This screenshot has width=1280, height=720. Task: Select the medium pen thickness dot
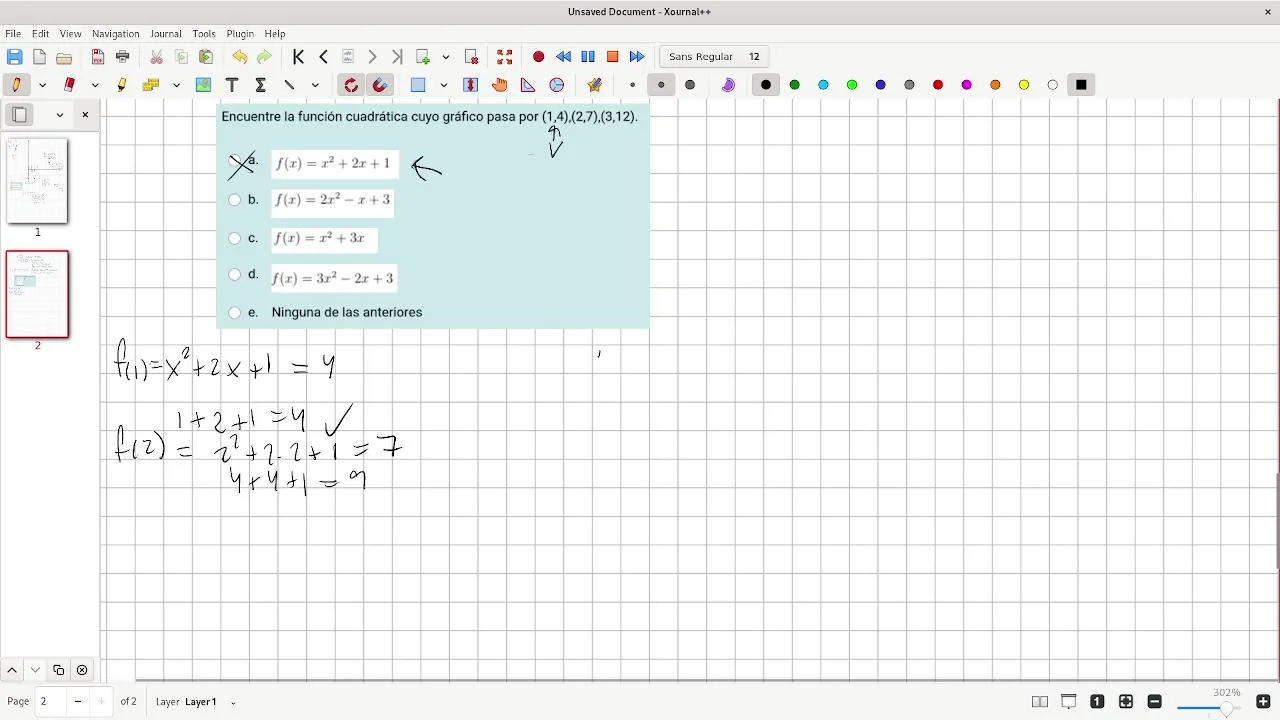tap(661, 85)
